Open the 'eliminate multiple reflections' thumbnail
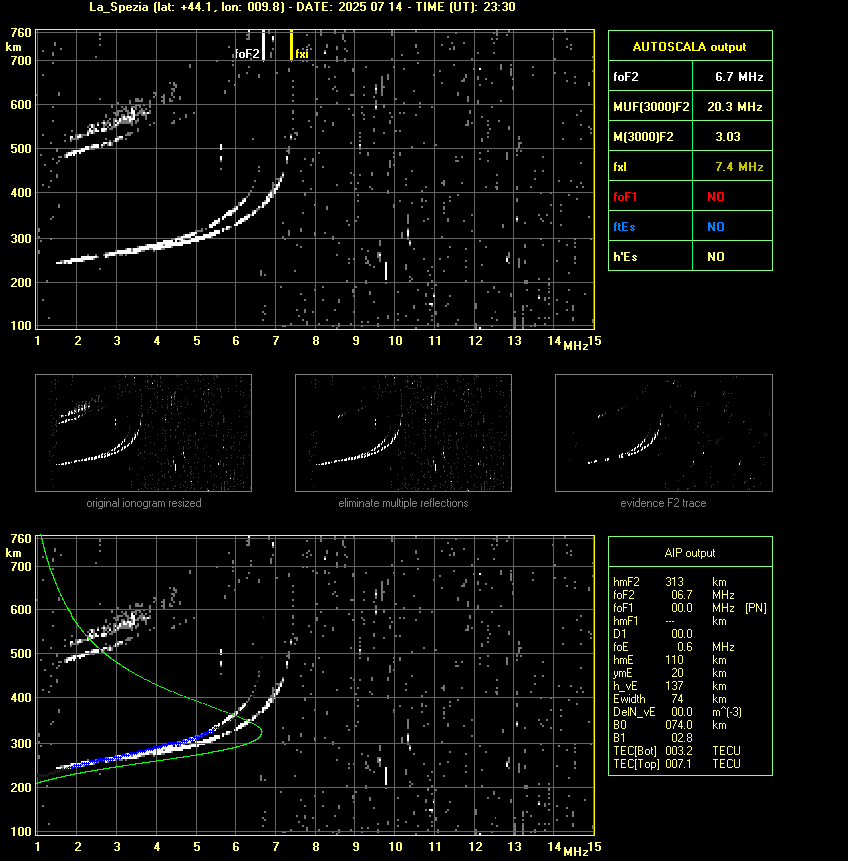 pos(403,433)
